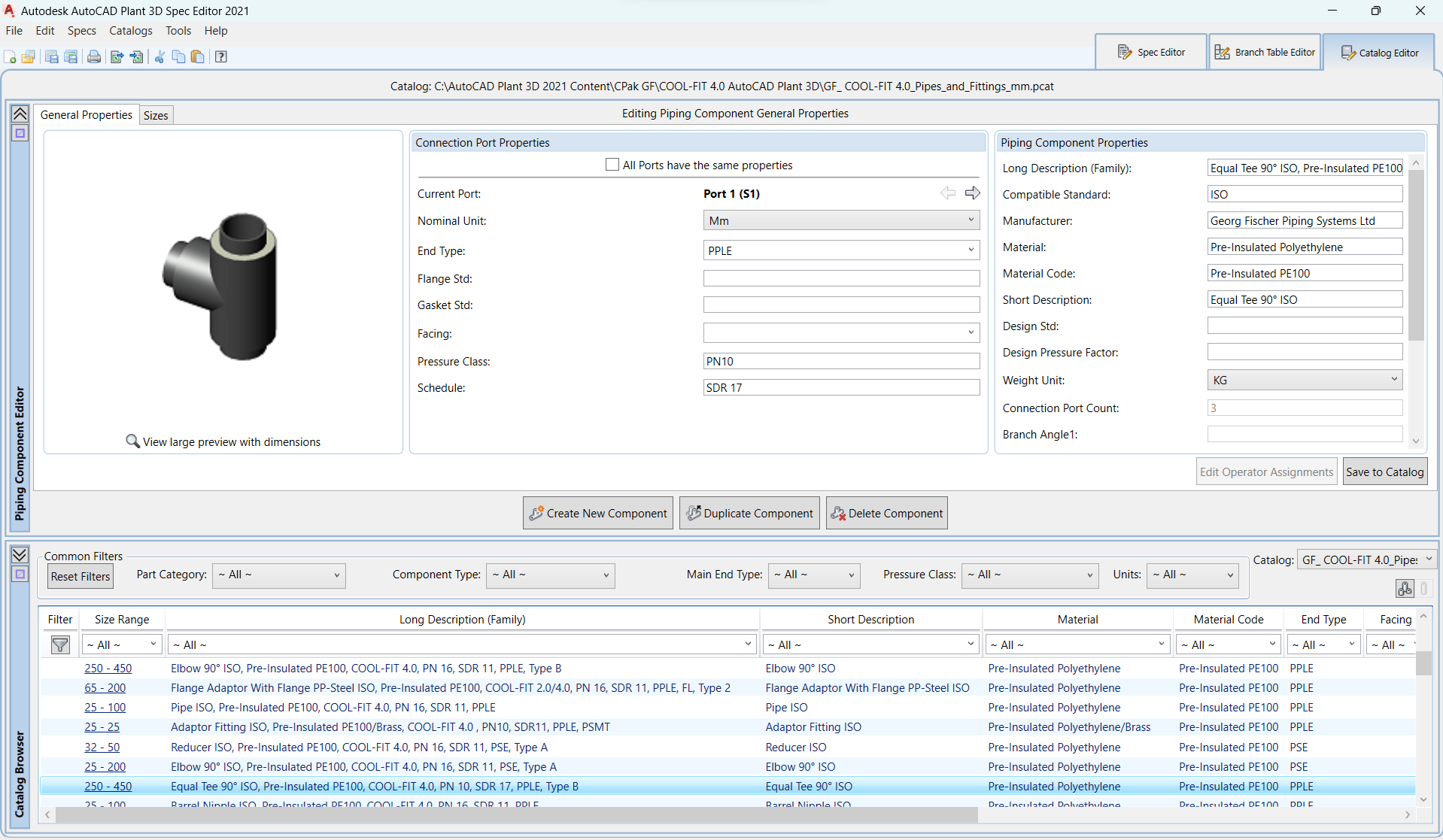Click the Export to Excel toolbar icon
Image resolution: width=1443 pixels, height=840 pixels.
pyautogui.click(x=117, y=57)
